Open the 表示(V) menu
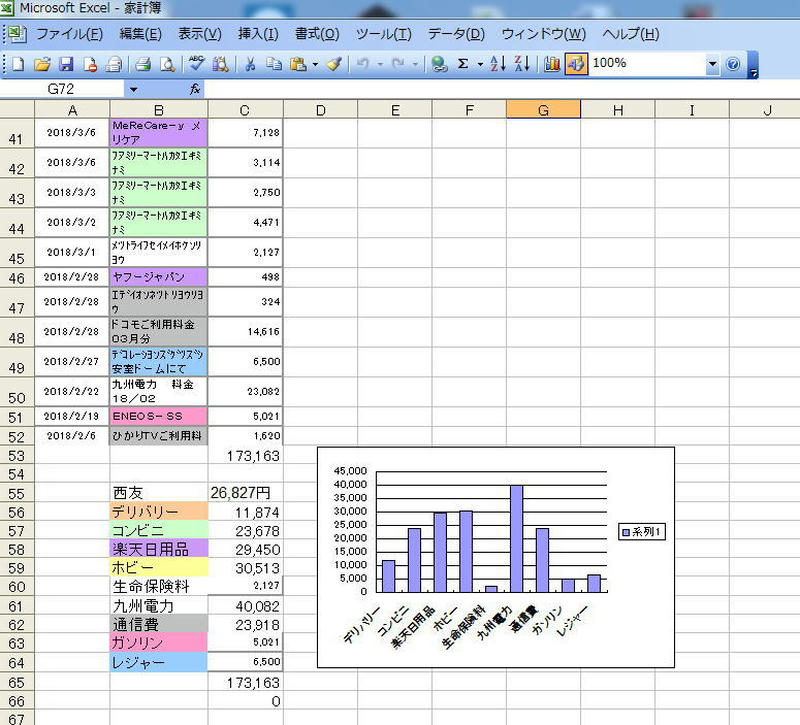Viewport: 800px width, 725px height. (x=199, y=34)
